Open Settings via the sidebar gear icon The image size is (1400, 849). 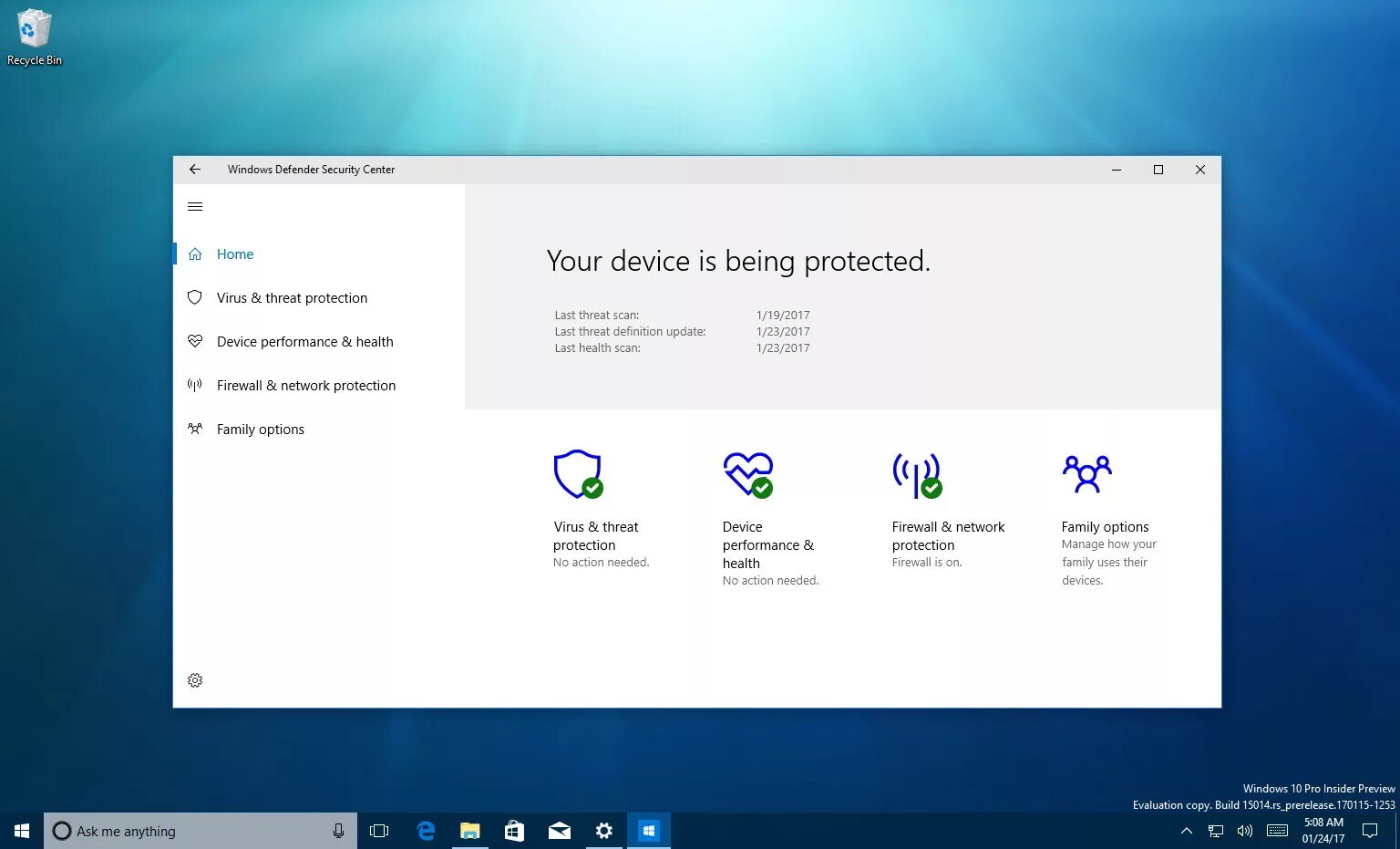coord(195,680)
